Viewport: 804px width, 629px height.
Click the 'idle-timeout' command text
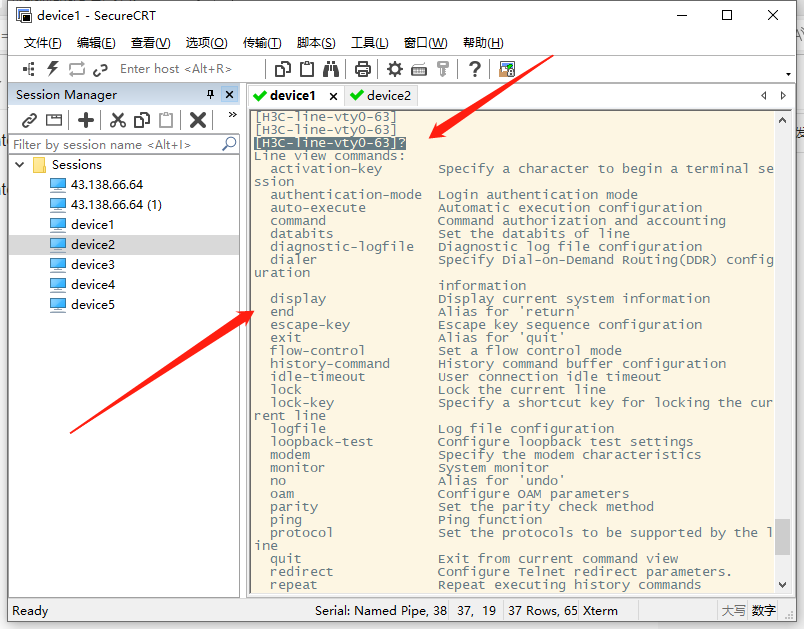[x=318, y=377]
